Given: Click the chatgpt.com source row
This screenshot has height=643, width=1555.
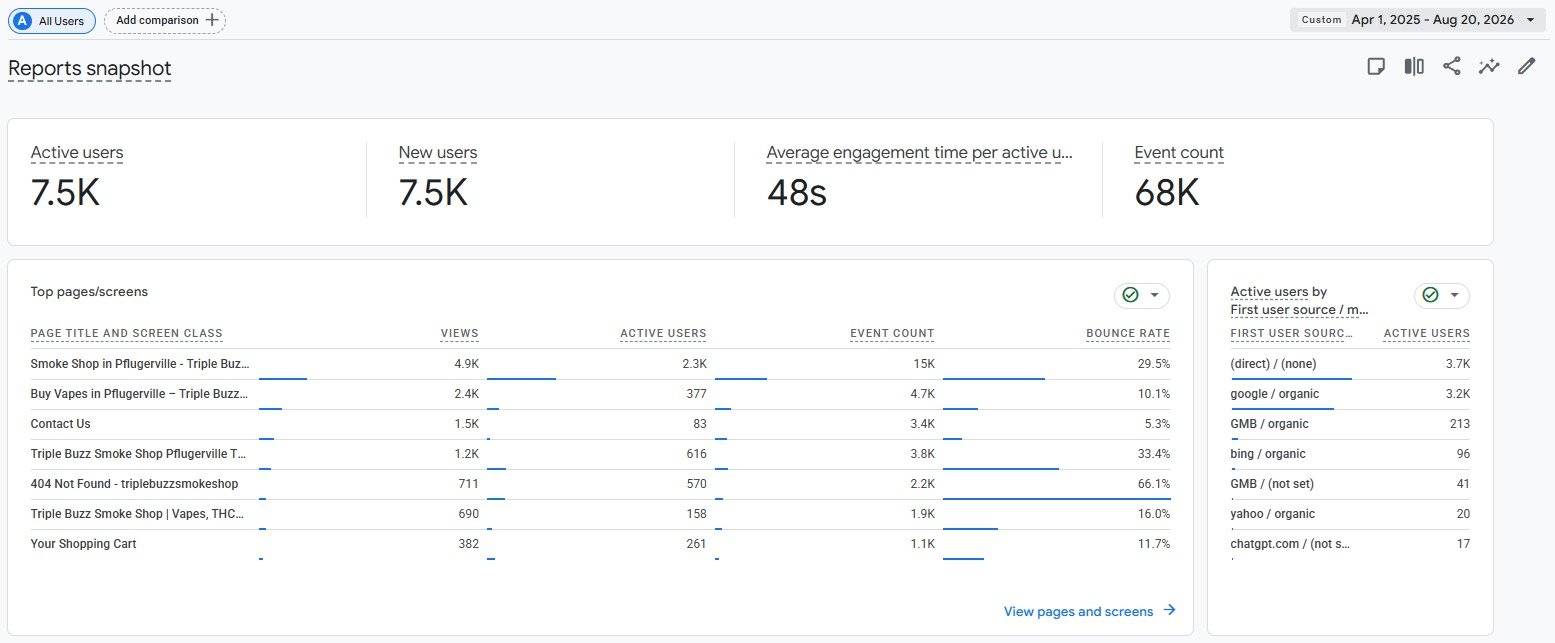Looking at the screenshot, I should tap(1350, 544).
